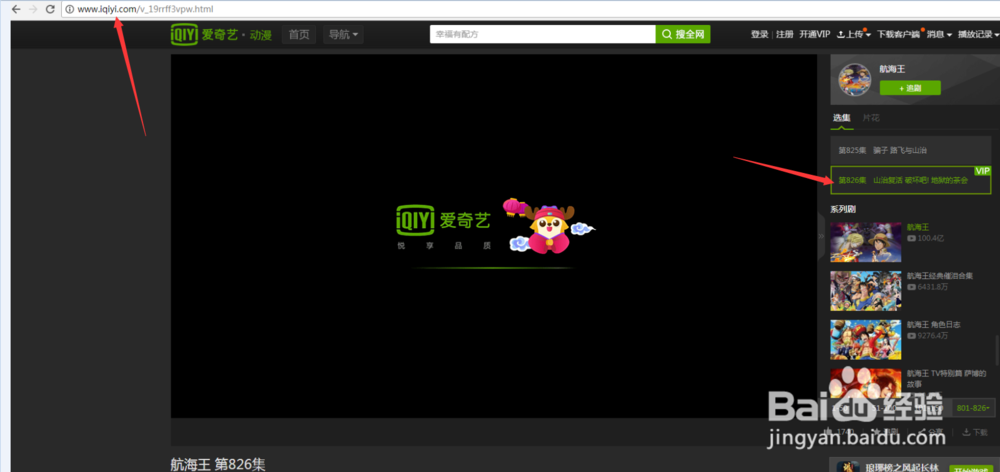The height and width of the screenshot is (472, 1000).
Task: Click the first 航海王 series thumbnail
Action: pos(865,242)
